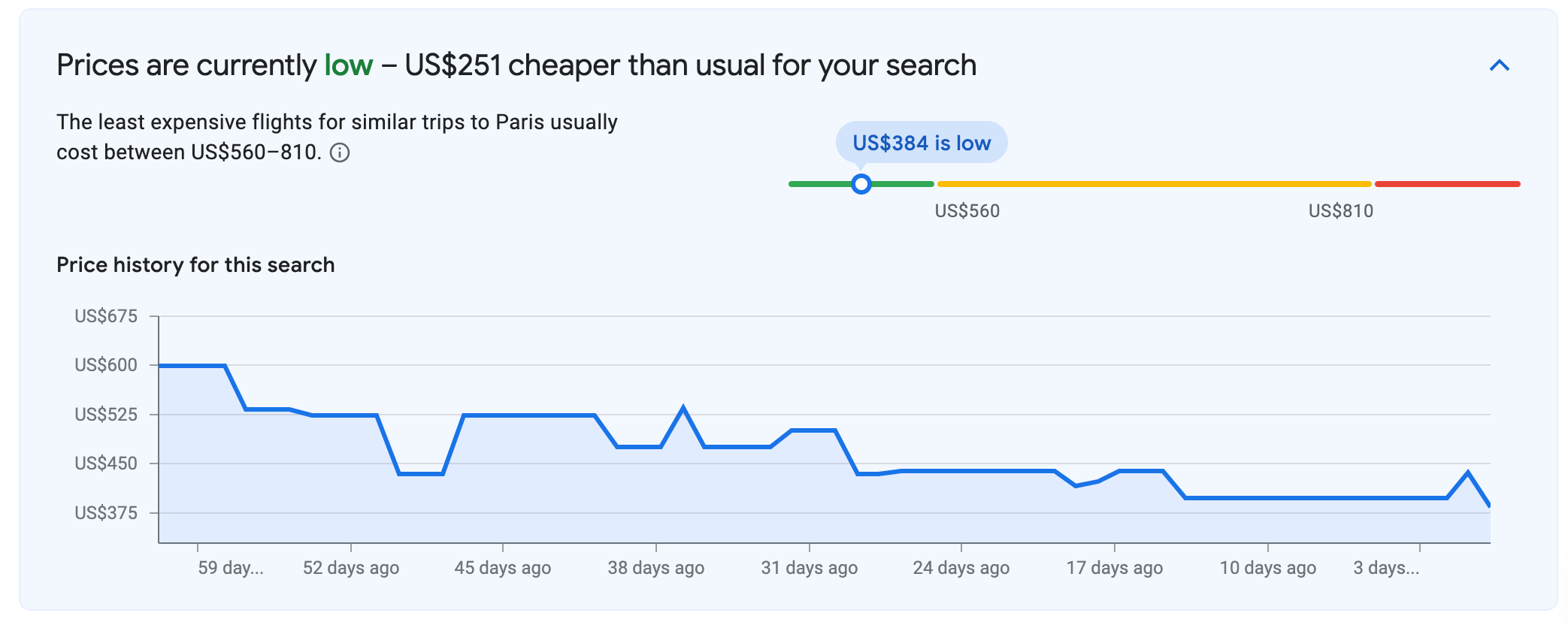Viewport: 1568px width, 625px height.
Task: Click the "38 days ago" axis label
Action: [x=655, y=568]
